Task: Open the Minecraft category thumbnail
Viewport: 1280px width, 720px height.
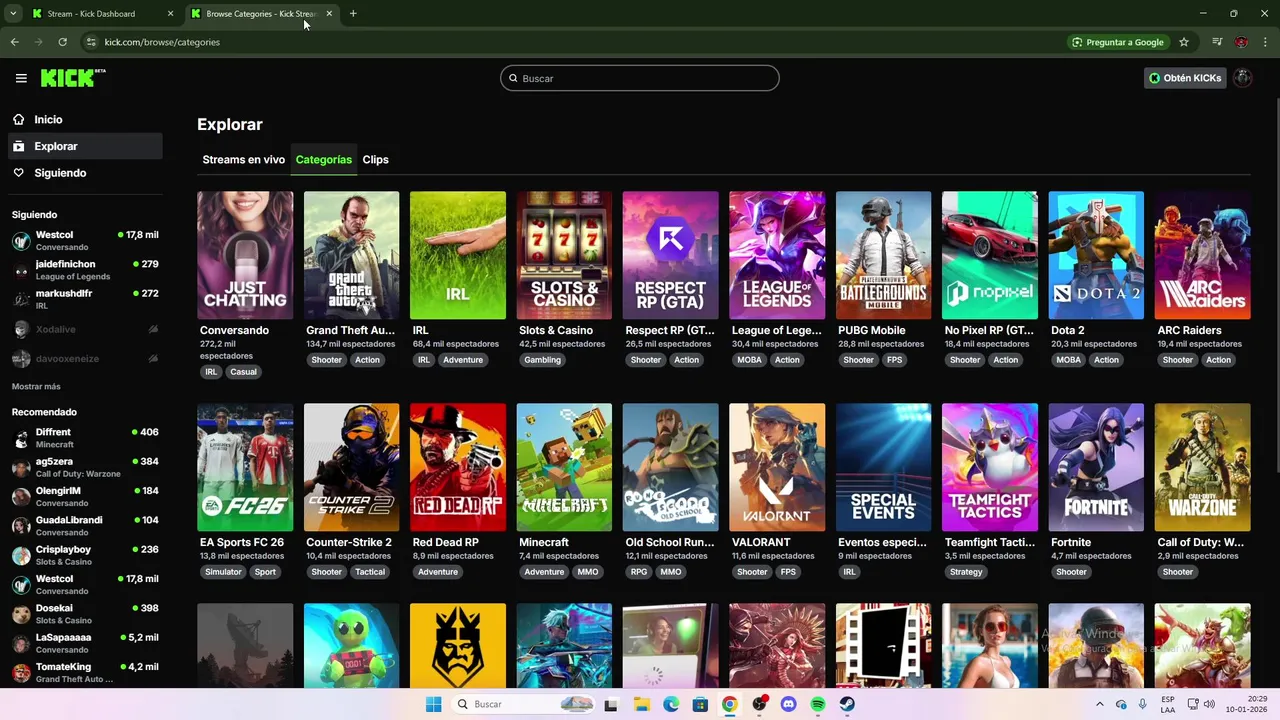Action: tap(564, 467)
